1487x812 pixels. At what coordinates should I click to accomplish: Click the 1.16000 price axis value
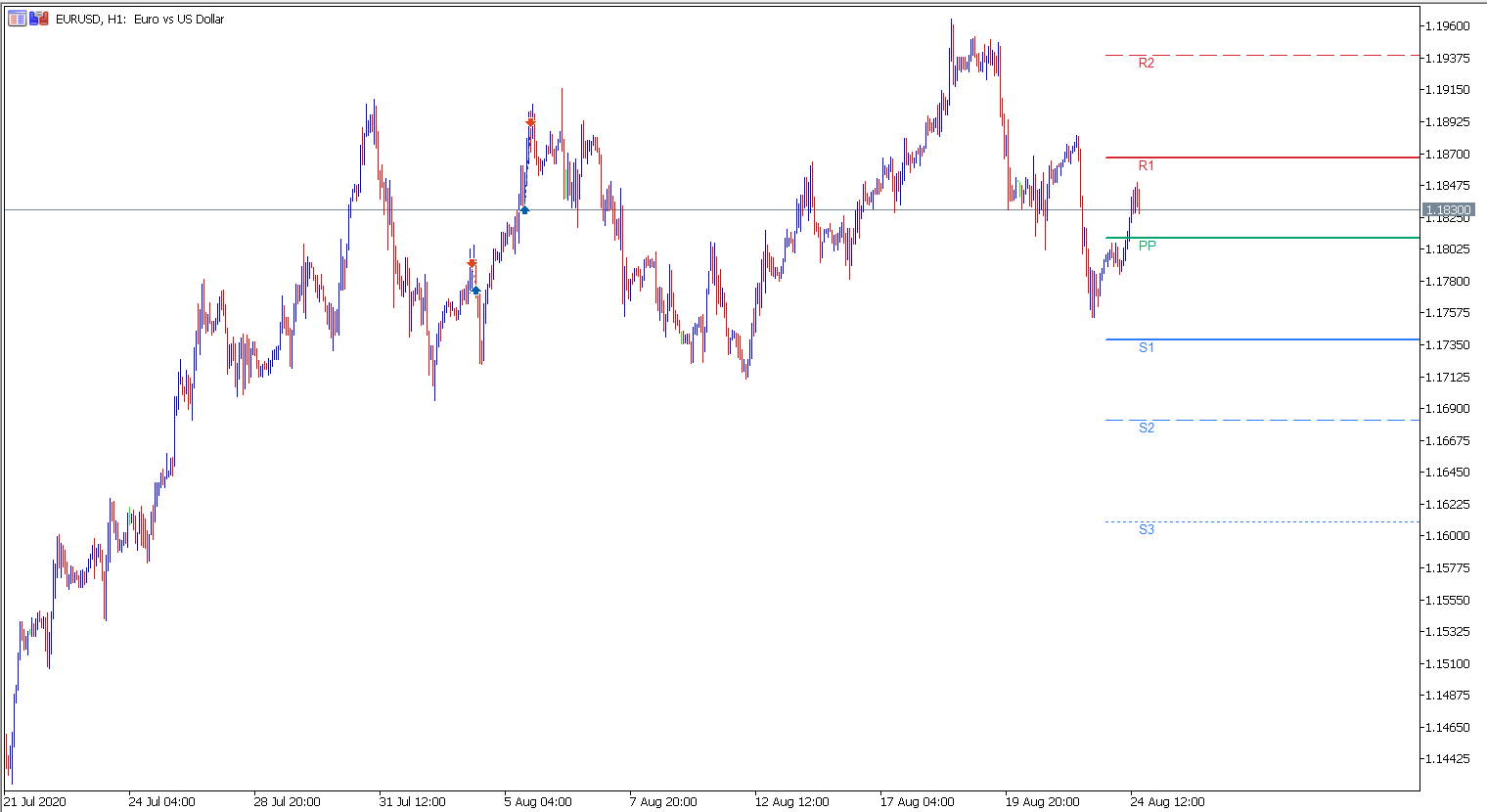(x=1448, y=536)
